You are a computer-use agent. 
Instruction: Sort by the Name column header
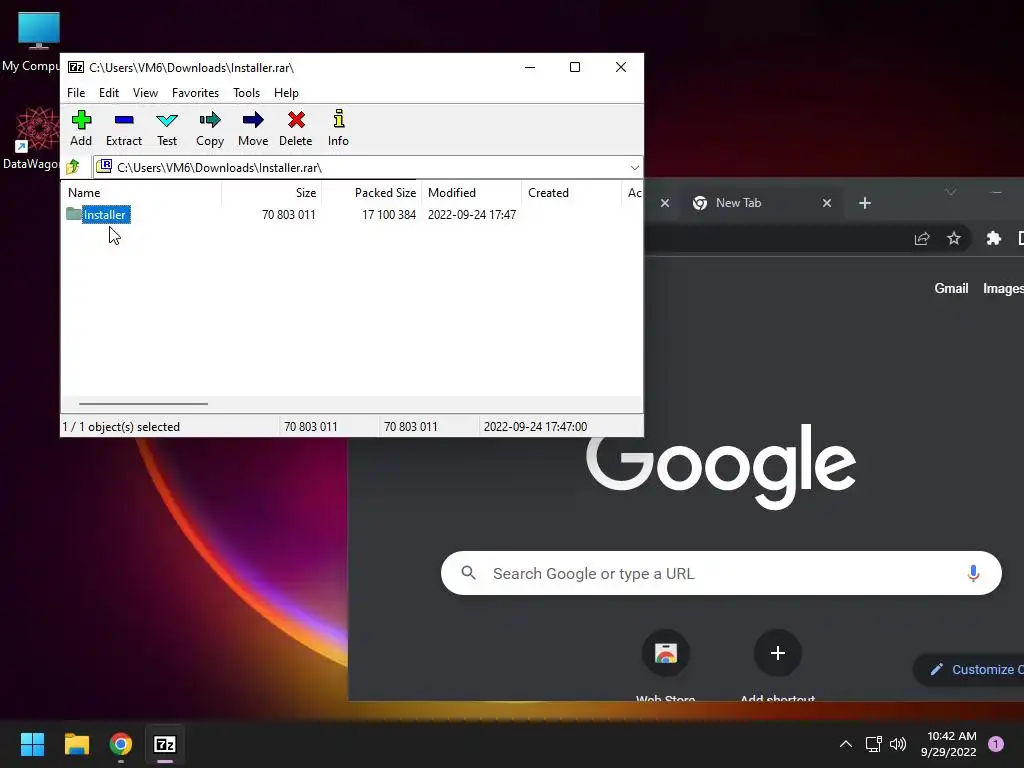click(x=141, y=193)
